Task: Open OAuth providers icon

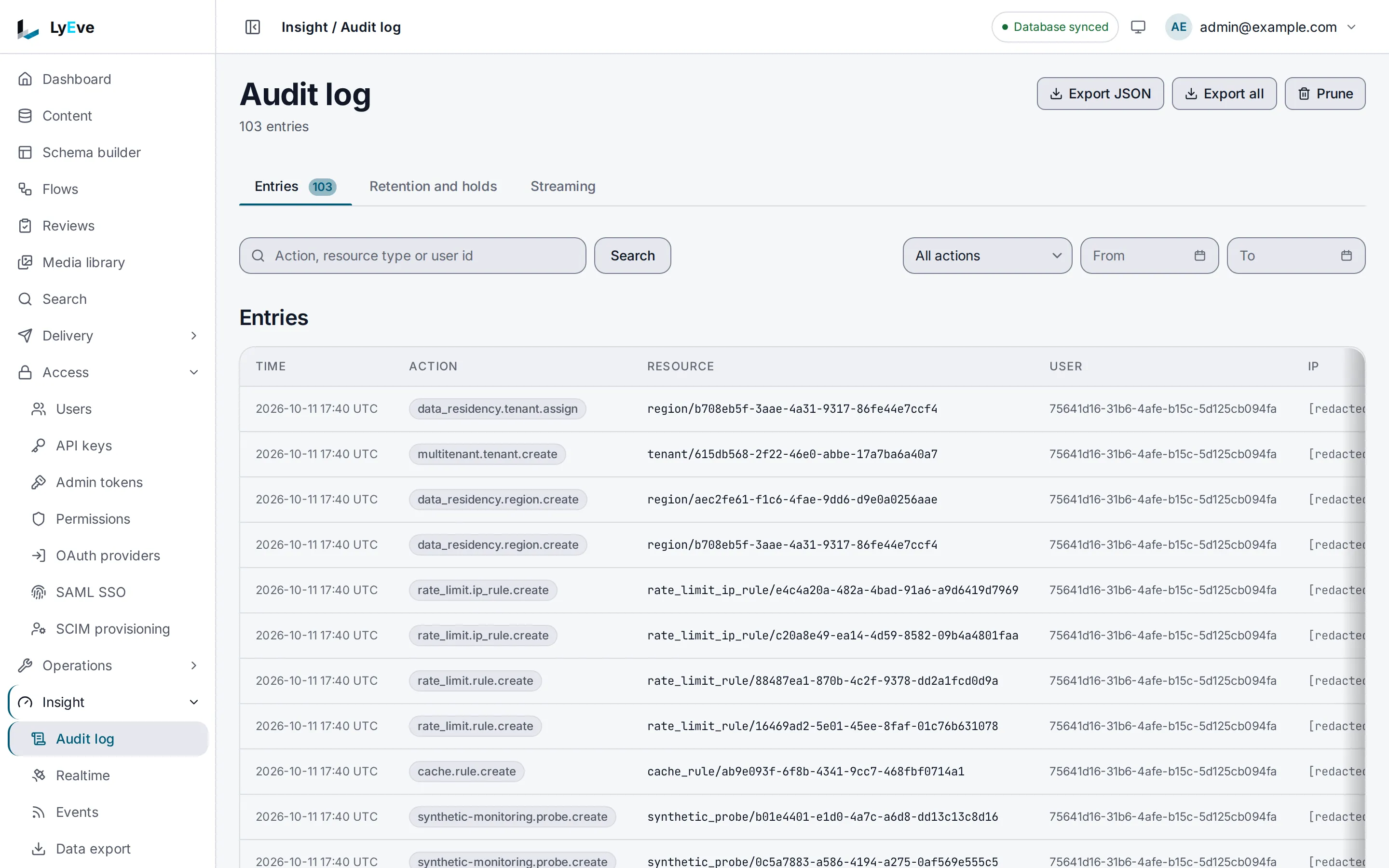Action: coord(39,556)
